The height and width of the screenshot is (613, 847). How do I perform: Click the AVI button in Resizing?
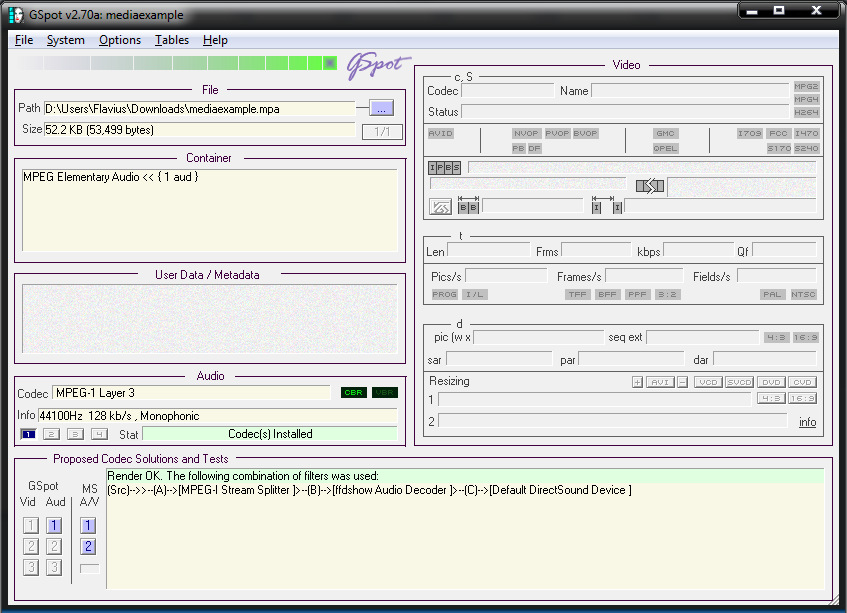[x=660, y=382]
